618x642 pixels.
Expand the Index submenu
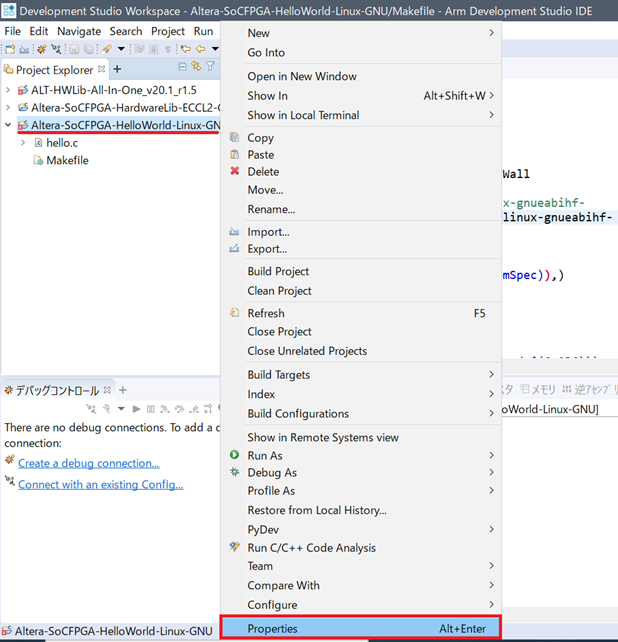(360, 394)
